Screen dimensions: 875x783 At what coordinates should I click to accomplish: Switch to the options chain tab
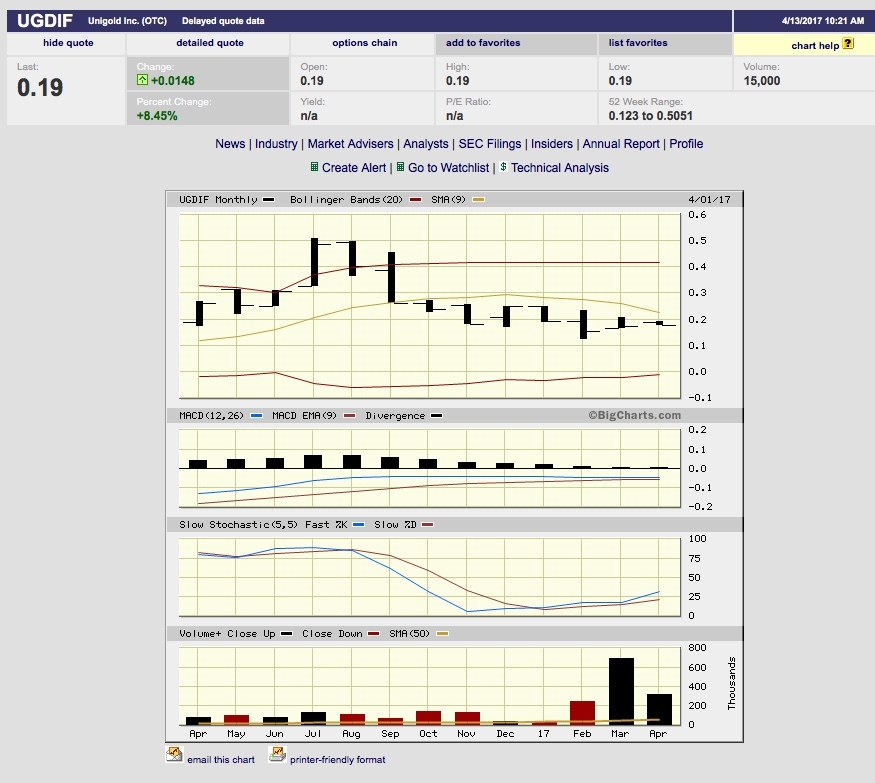[365, 43]
